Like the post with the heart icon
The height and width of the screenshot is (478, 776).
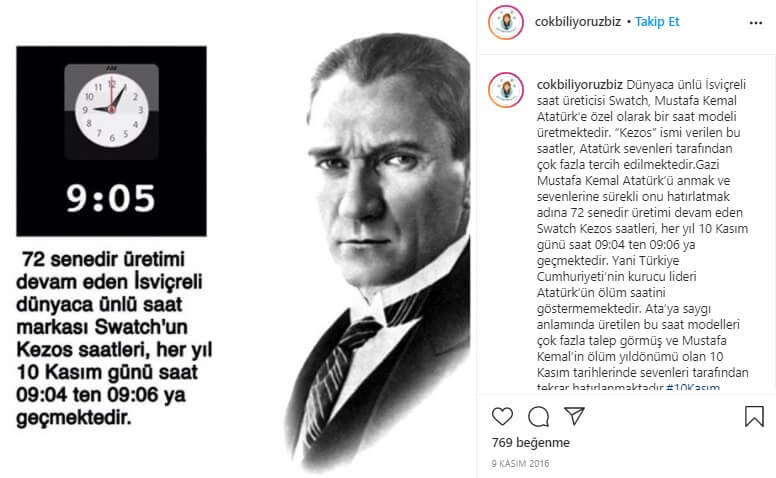[502, 416]
